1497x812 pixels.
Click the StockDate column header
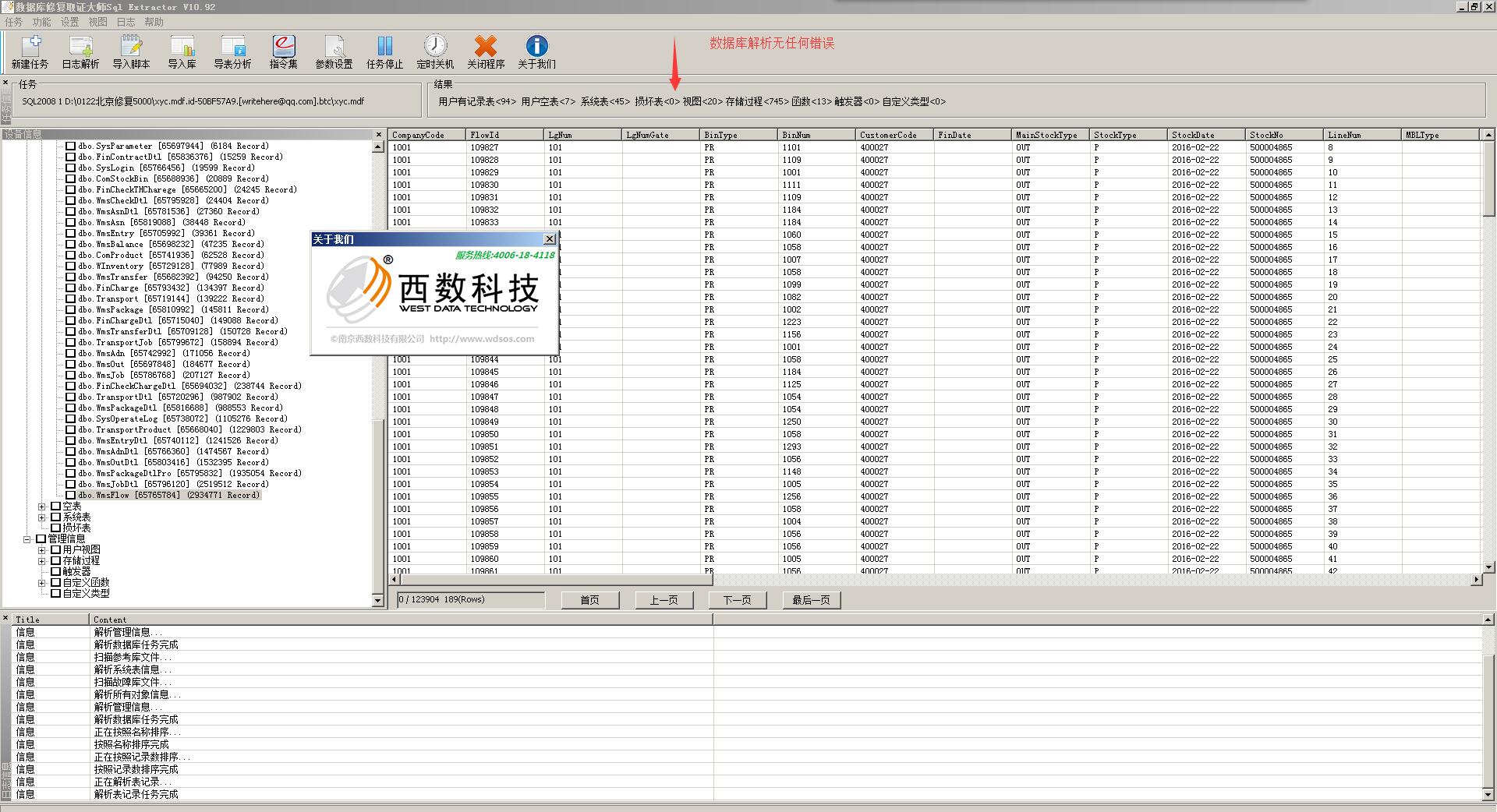[x=1206, y=135]
